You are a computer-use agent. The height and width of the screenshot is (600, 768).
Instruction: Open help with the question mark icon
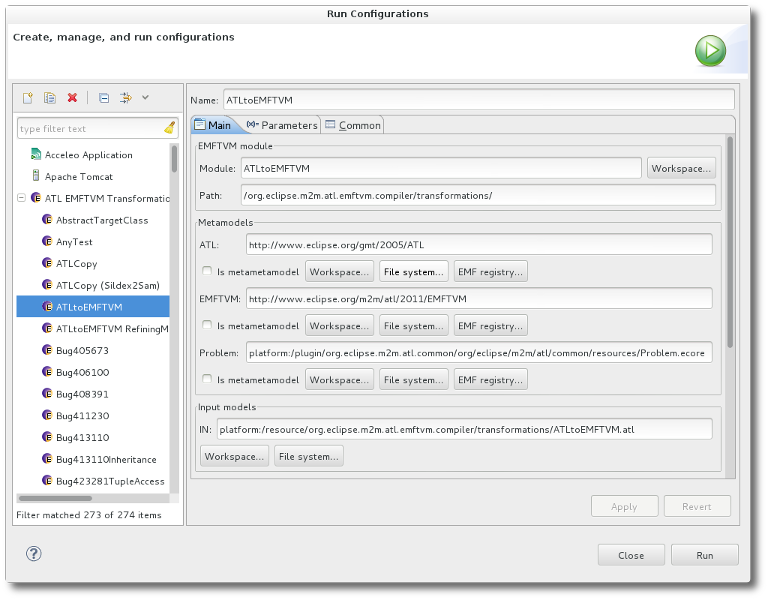[x=34, y=554]
